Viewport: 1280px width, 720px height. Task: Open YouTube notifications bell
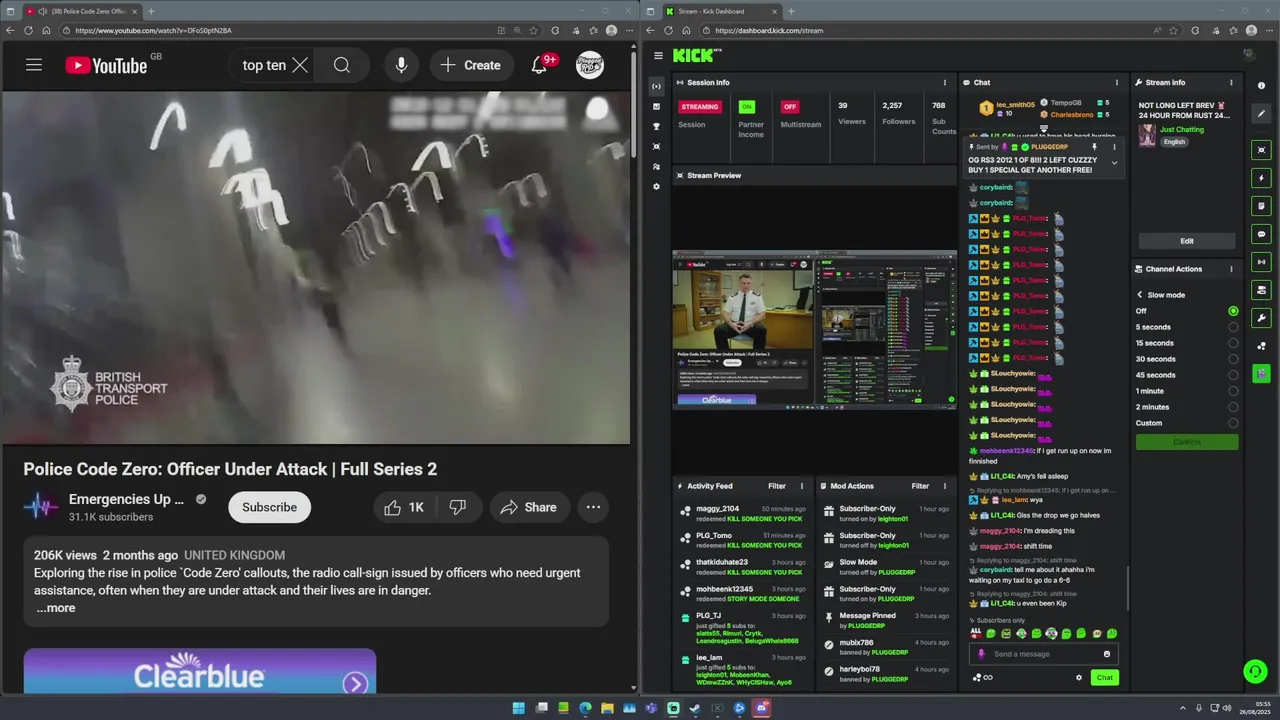click(x=539, y=65)
